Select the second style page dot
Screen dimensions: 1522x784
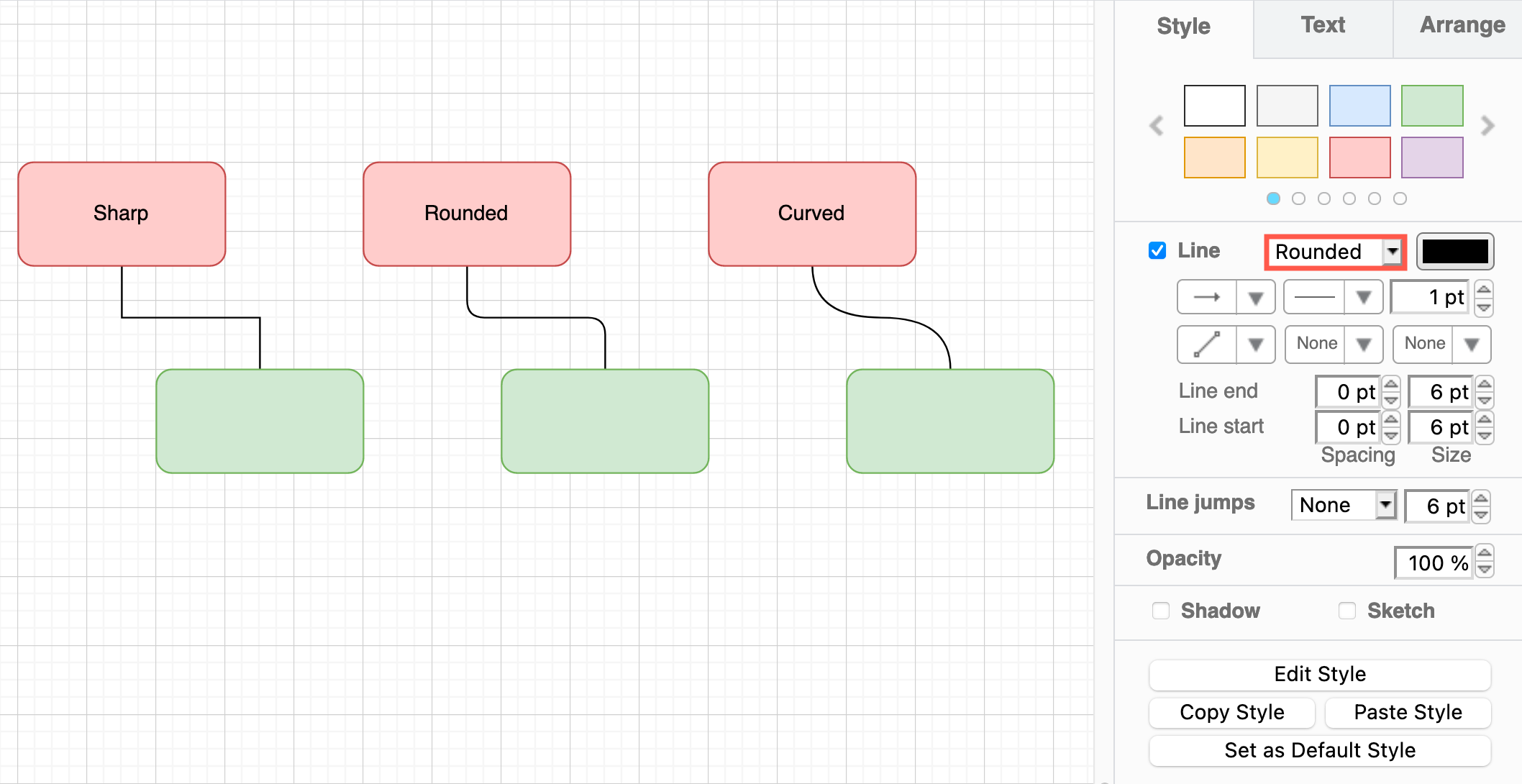point(1298,199)
